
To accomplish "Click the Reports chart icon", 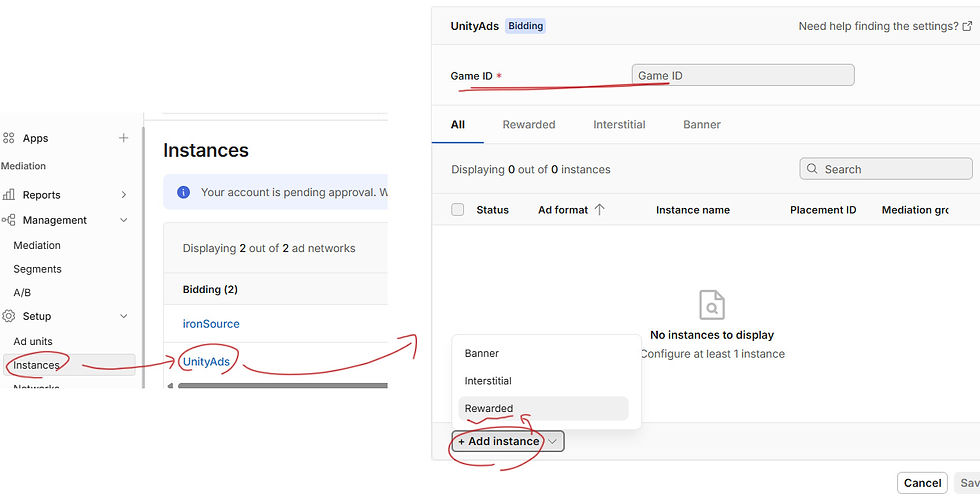I will (8, 194).
